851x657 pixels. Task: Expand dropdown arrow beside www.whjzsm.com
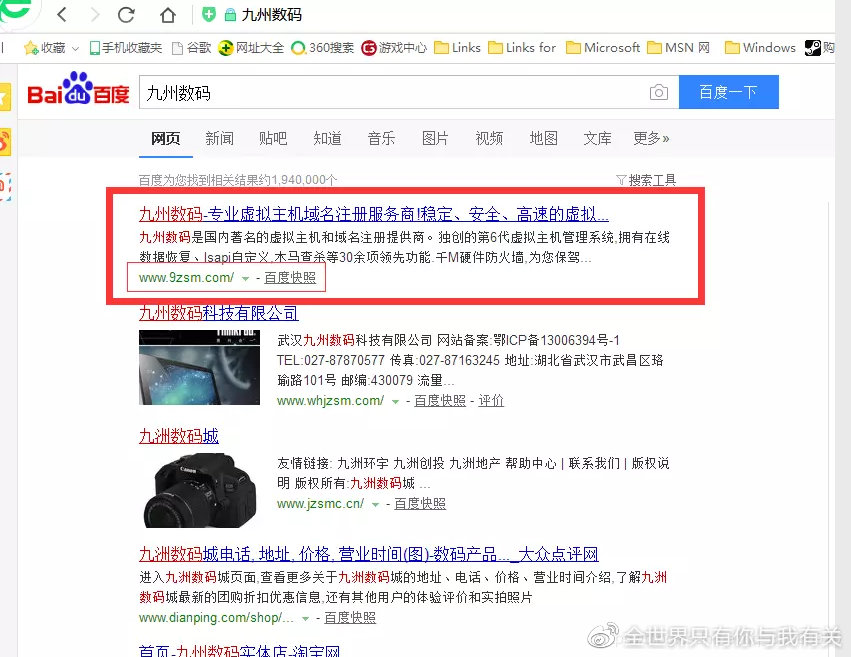point(395,401)
